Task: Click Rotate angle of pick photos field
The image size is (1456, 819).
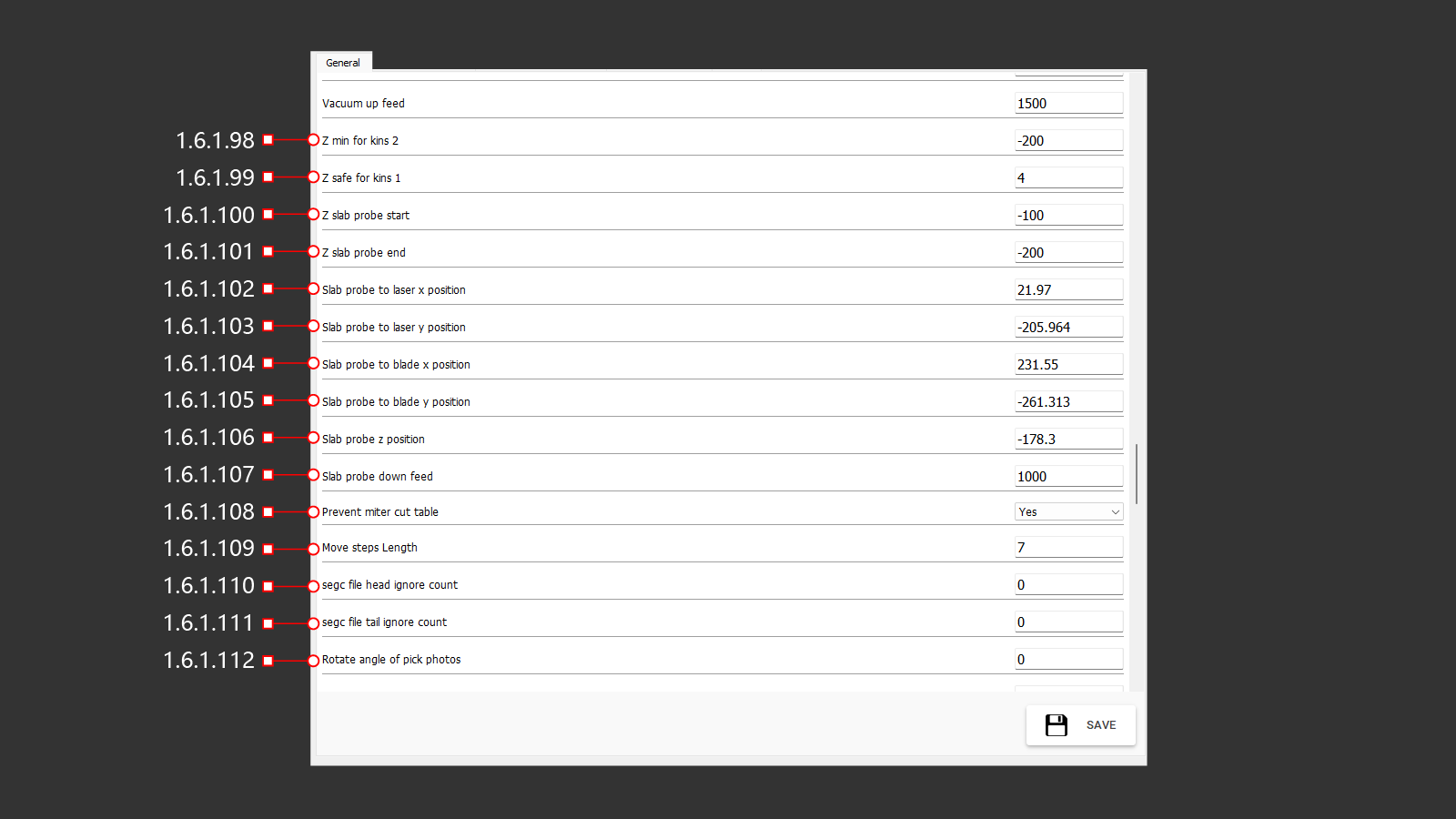Action: [x=1068, y=660]
